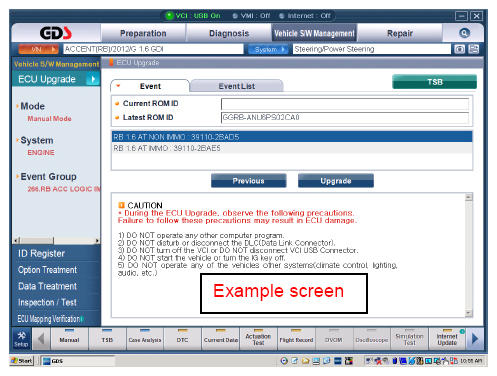497x376 pixels.
Task: Click the left arrow on bottom toolbar
Action: click(x=41, y=339)
